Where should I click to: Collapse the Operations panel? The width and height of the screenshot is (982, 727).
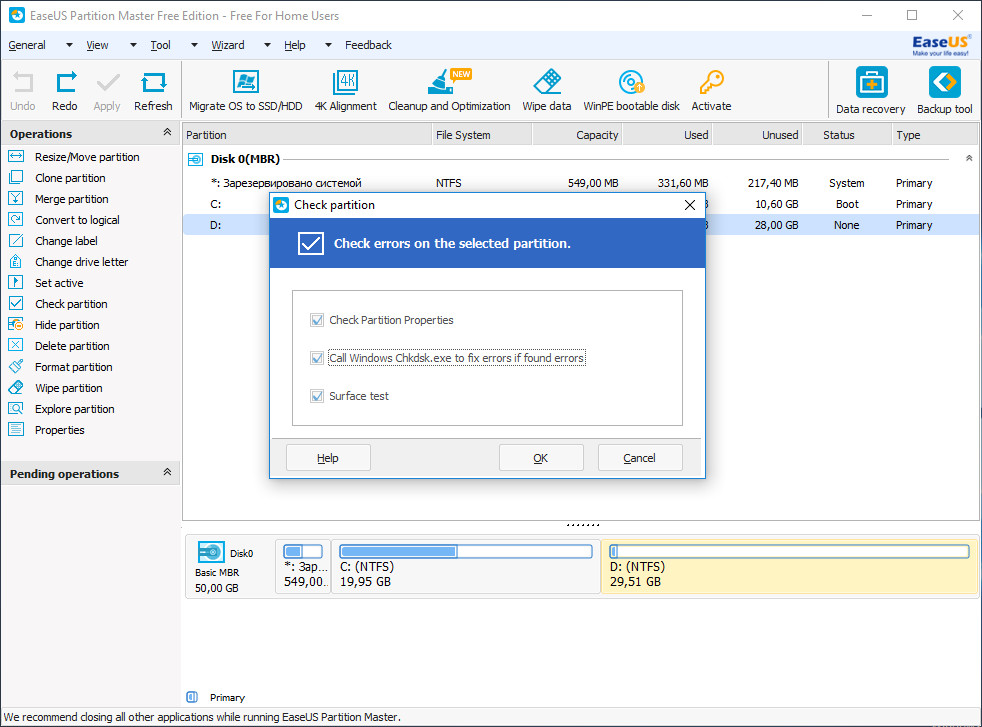coord(167,132)
